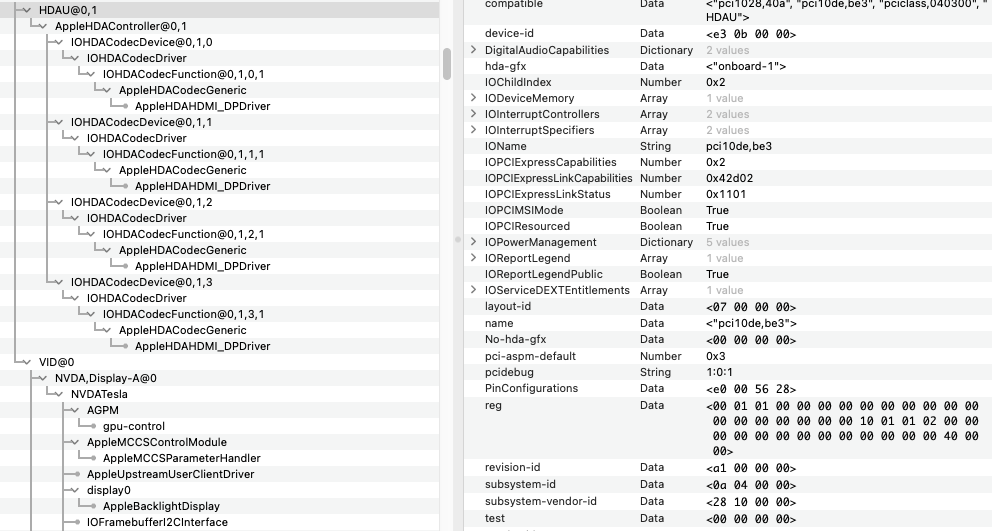
Task: Collapse IOHDACodecDevice@0,1,3 chevron
Action: coord(58,282)
